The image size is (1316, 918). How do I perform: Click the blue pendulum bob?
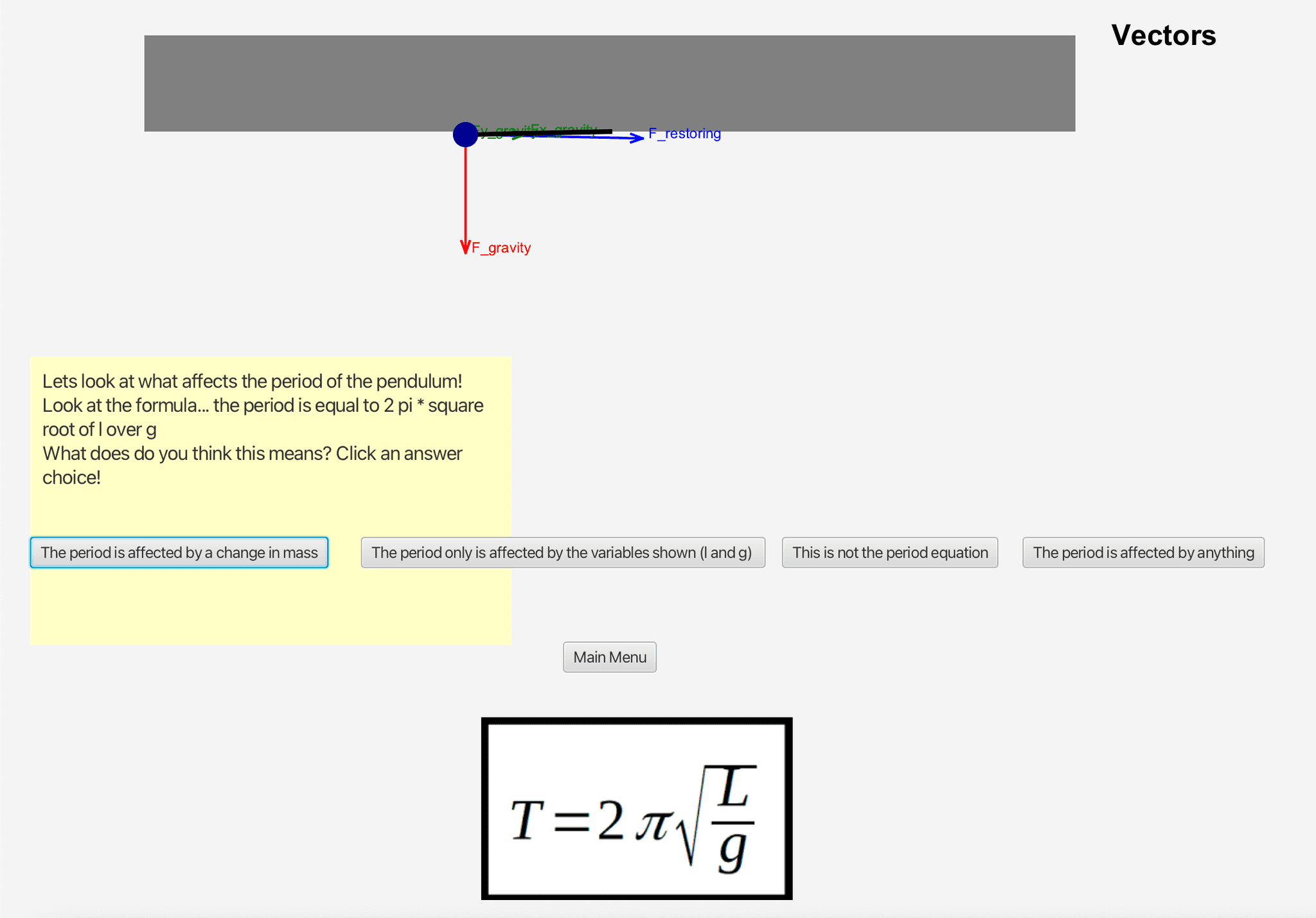pos(465,135)
